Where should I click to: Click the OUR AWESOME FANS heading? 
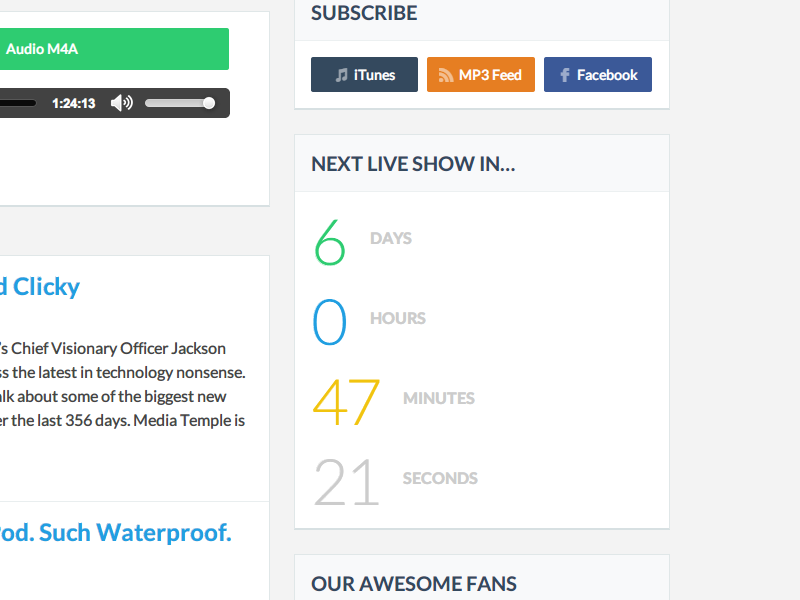point(413,583)
